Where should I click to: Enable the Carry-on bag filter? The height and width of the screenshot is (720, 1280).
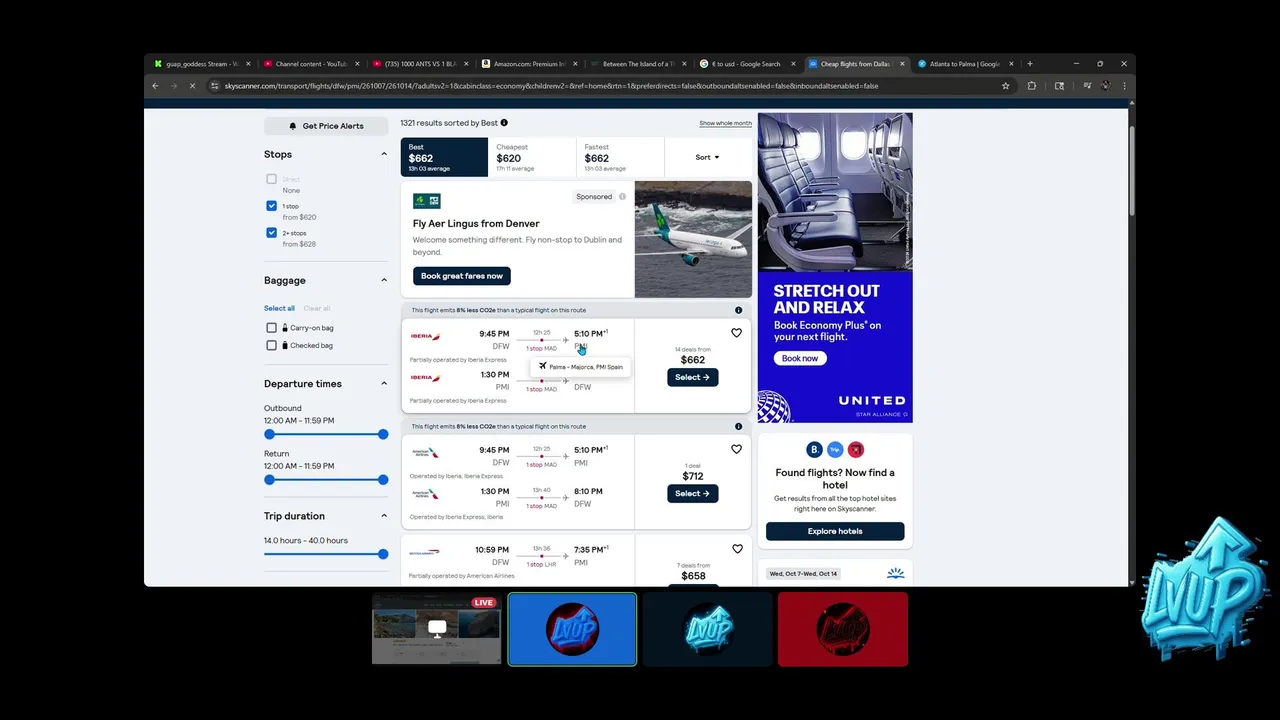click(271, 328)
